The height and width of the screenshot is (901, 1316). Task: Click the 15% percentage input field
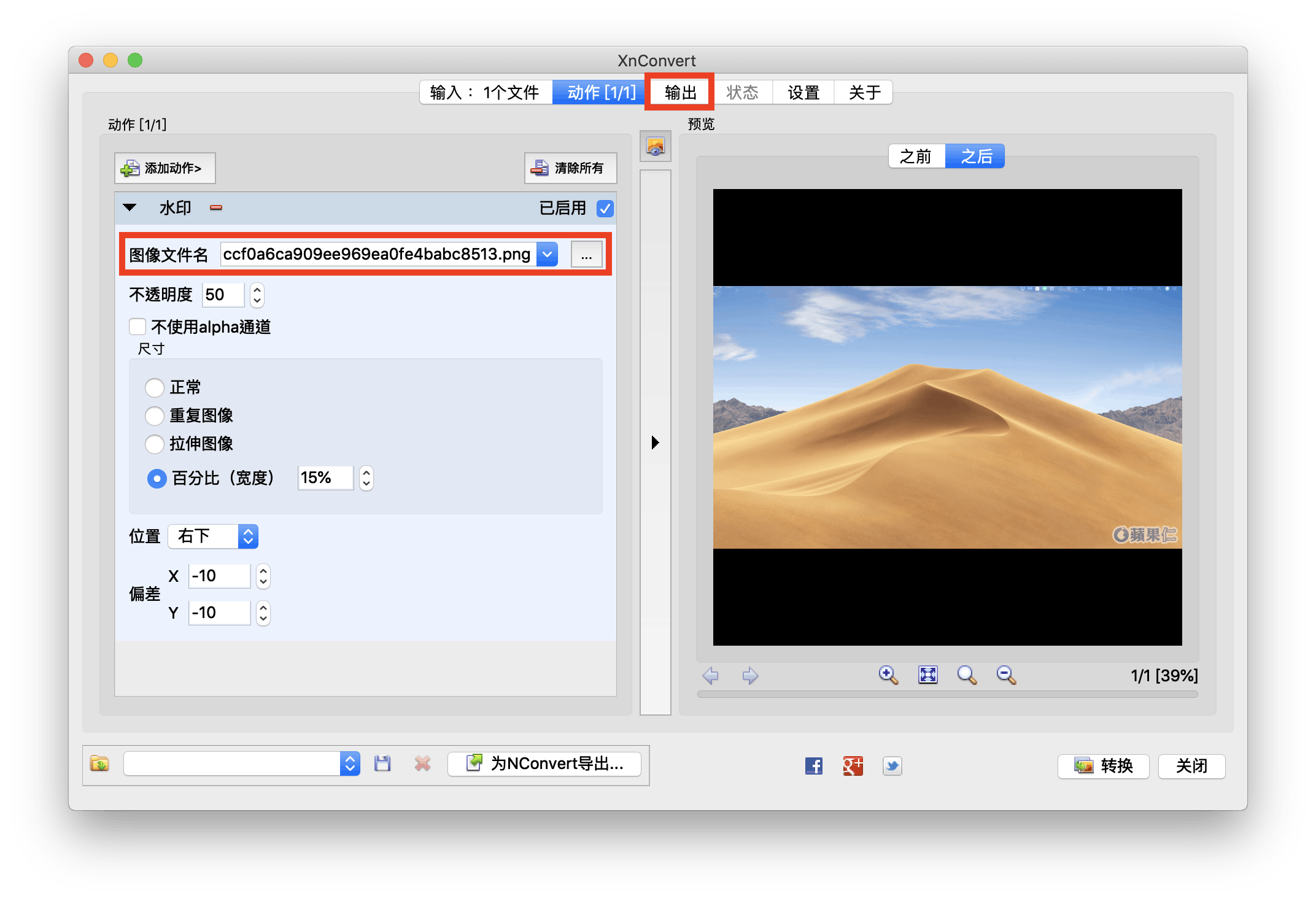pyautogui.click(x=326, y=478)
